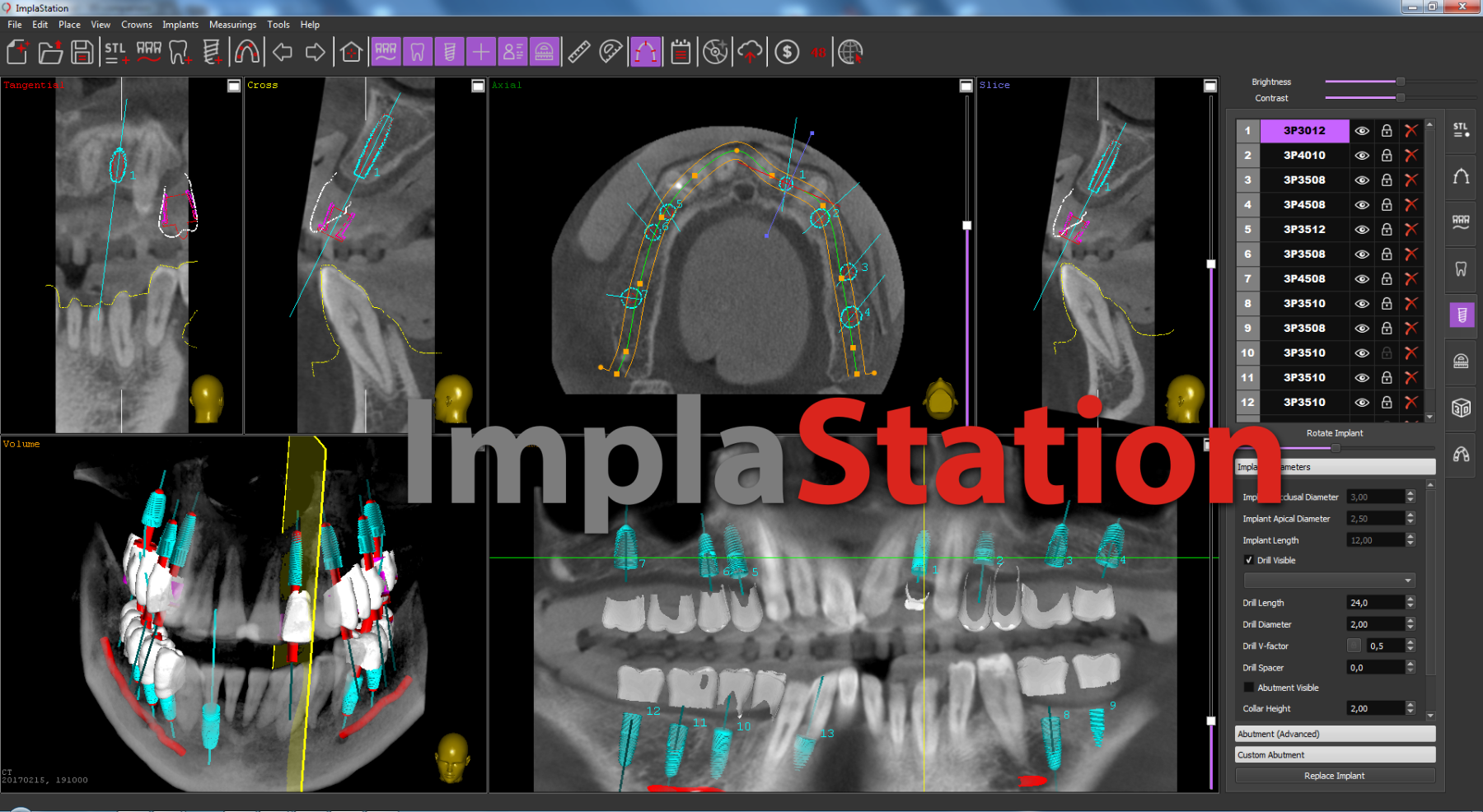
Task: Maximize the Slice view pane
Action: coord(1210,86)
